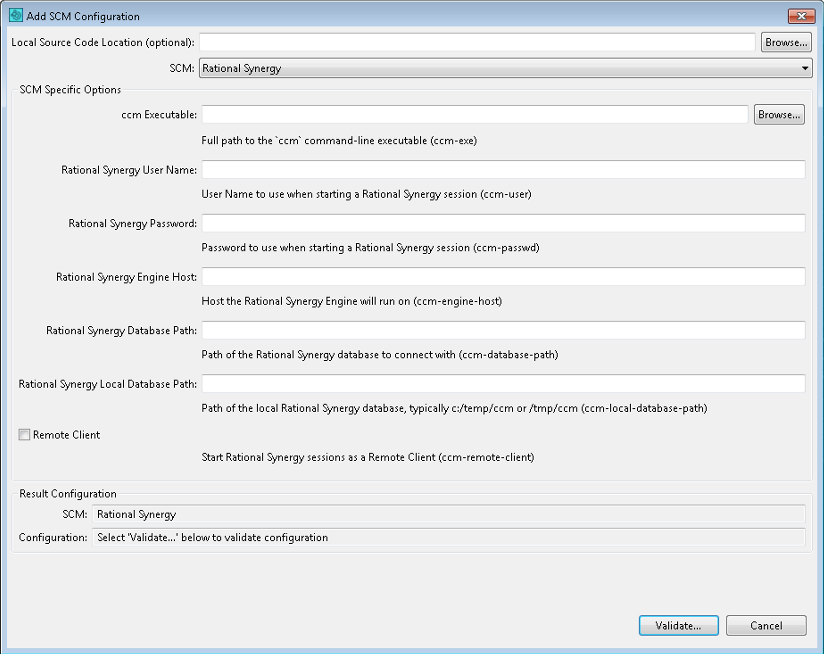Cancel the SCM configuration dialog
This screenshot has width=824, height=654.
click(766, 626)
